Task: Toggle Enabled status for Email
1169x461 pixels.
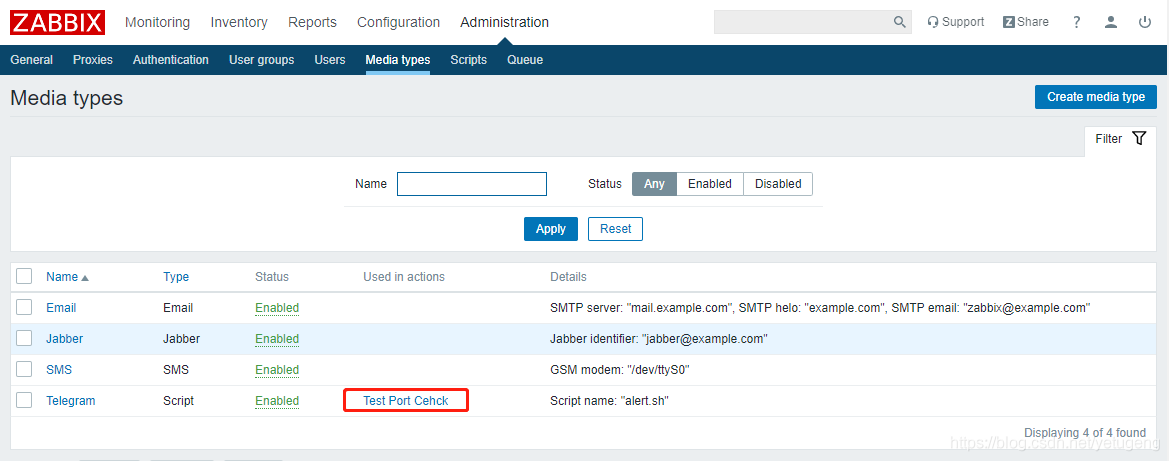Action: 277,307
